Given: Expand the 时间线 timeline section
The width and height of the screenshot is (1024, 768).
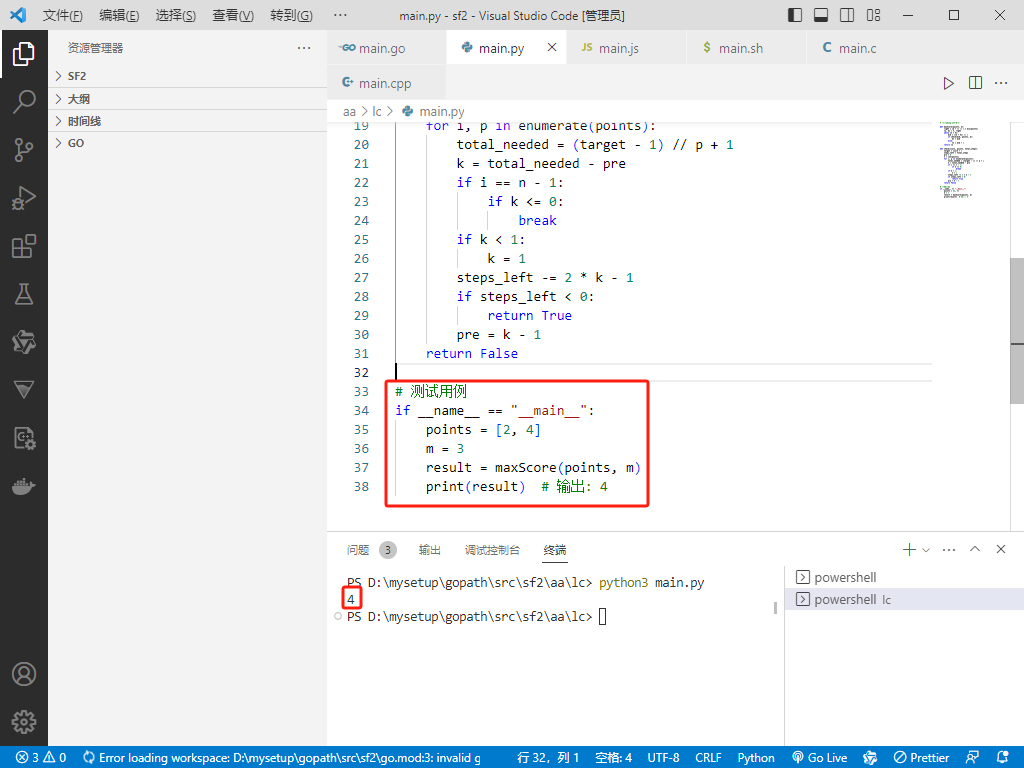Looking at the screenshot, I should [x=187, y=121].
